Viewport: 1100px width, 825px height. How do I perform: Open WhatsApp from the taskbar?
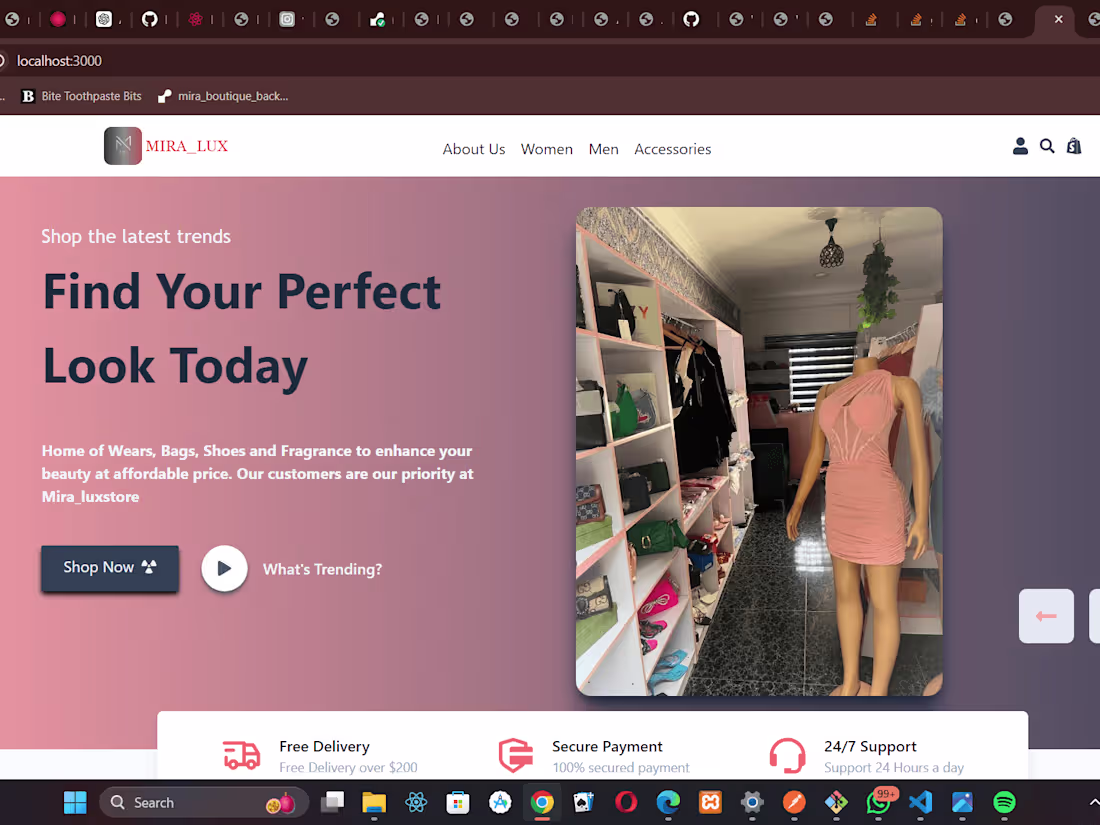tap(877, 803)
